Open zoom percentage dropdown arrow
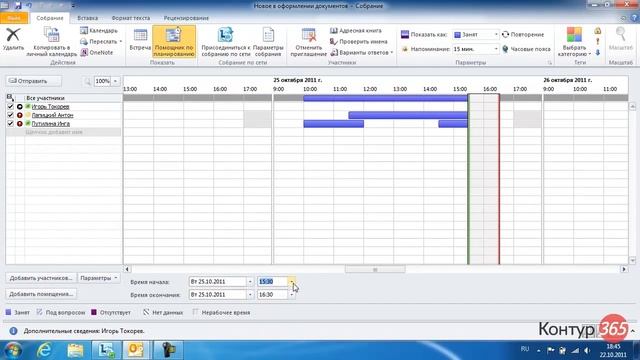This screenshot has width=640, height=360. (x=115, y=81)
